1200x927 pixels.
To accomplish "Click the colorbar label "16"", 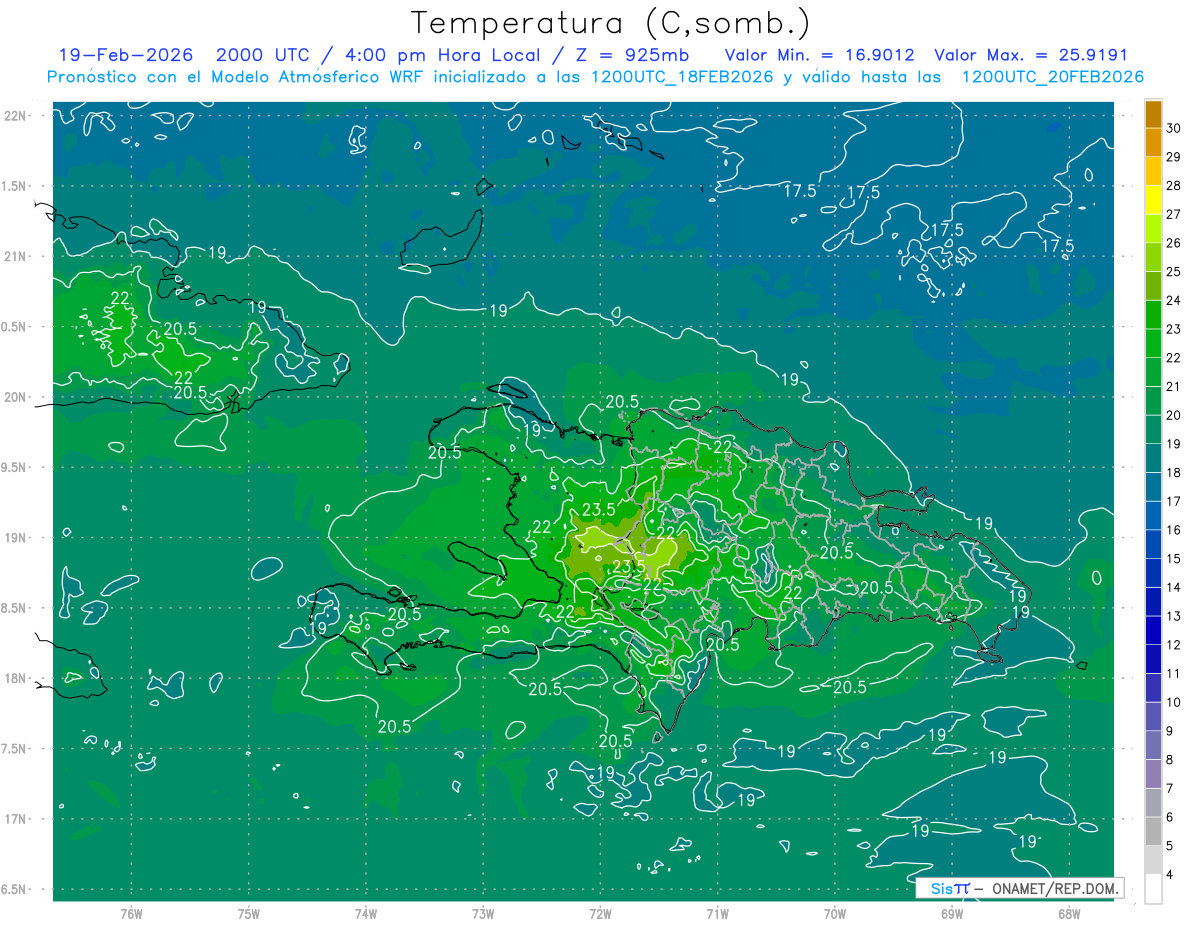I will pyautogui.click(x=1174, y=530).
